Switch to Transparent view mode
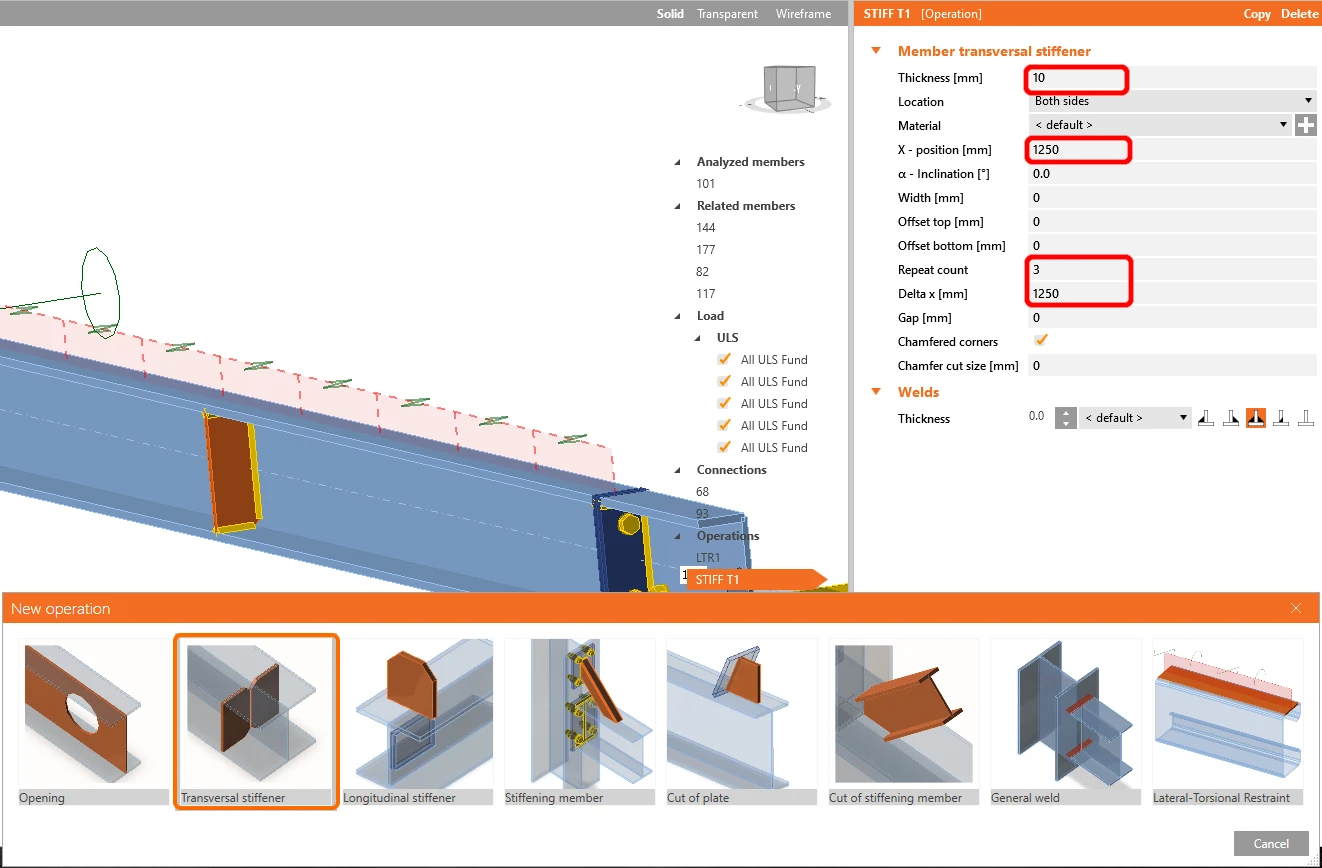Screen dimensions: 1322x868 coord(727,14)
